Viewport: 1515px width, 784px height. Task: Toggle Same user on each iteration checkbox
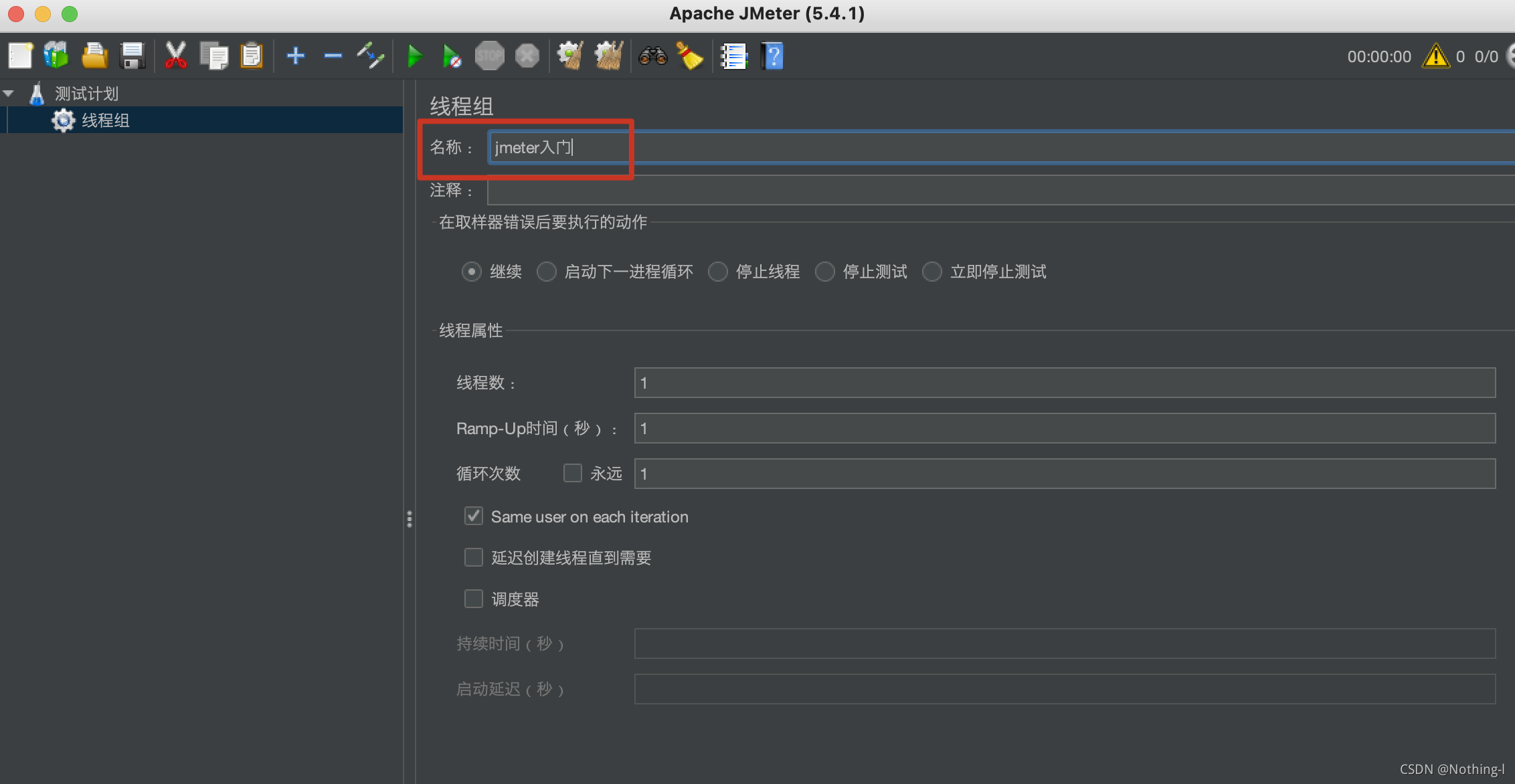[474, 516]
